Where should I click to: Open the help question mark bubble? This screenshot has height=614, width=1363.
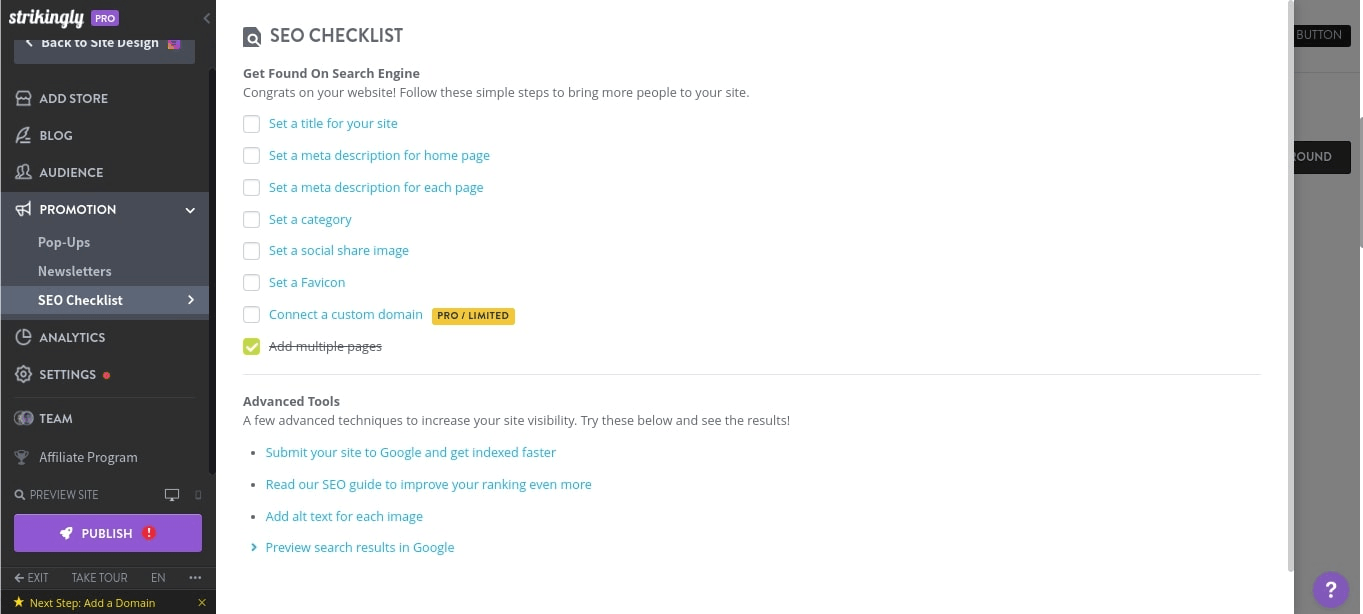[x=1330, y=590]
